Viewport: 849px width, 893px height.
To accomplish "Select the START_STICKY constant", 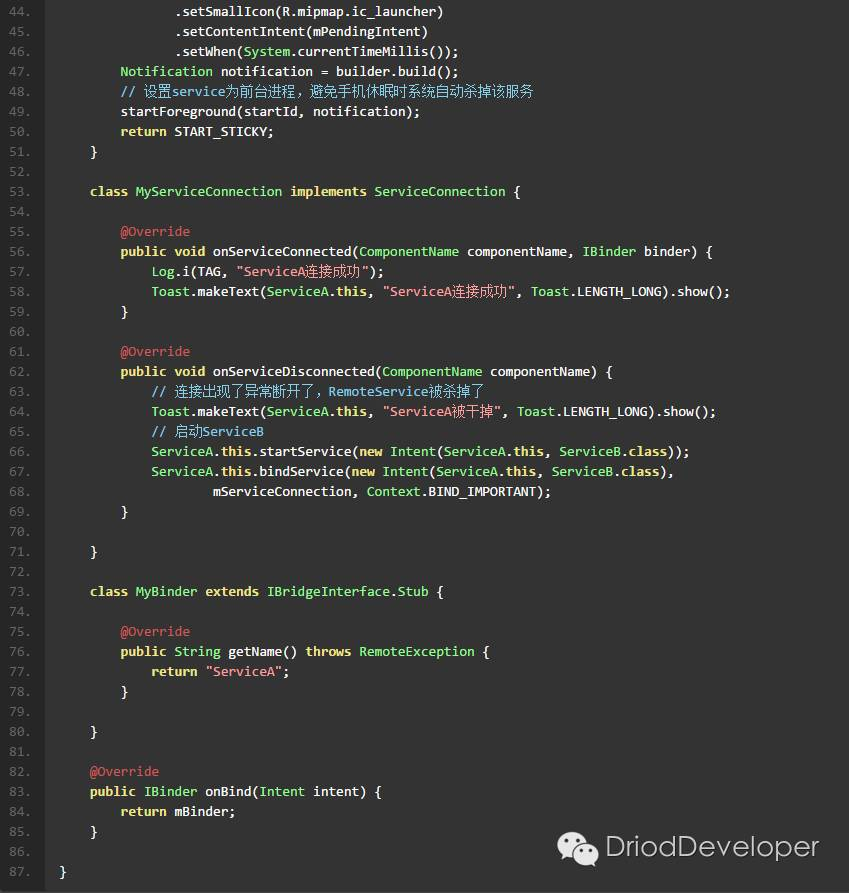I will (220, 132).
